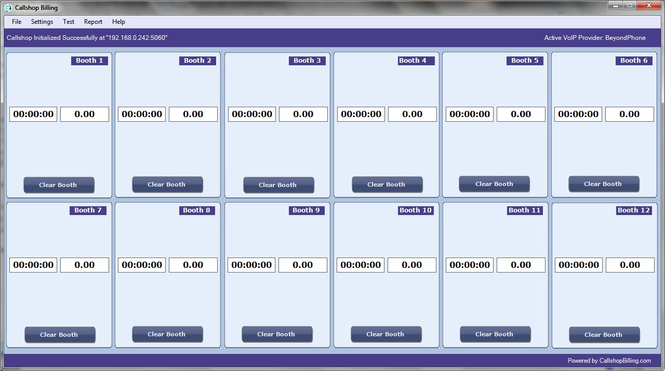Screen dimensions: 665x371
Task: Open the Help menu
Action: tap(118, 22)
